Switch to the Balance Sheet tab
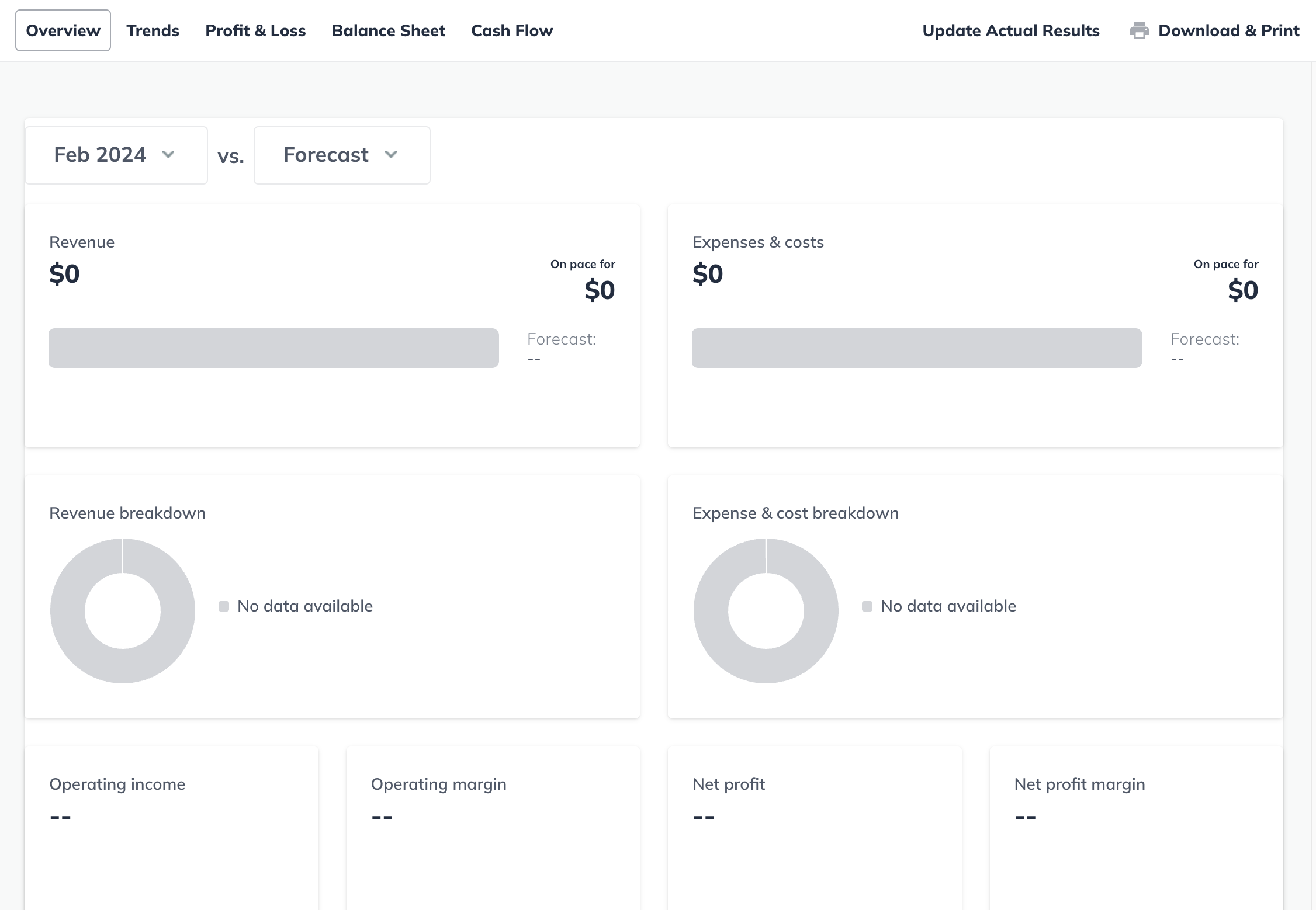The width and height of the screenshot is (1316, 910). pos(388,30)
